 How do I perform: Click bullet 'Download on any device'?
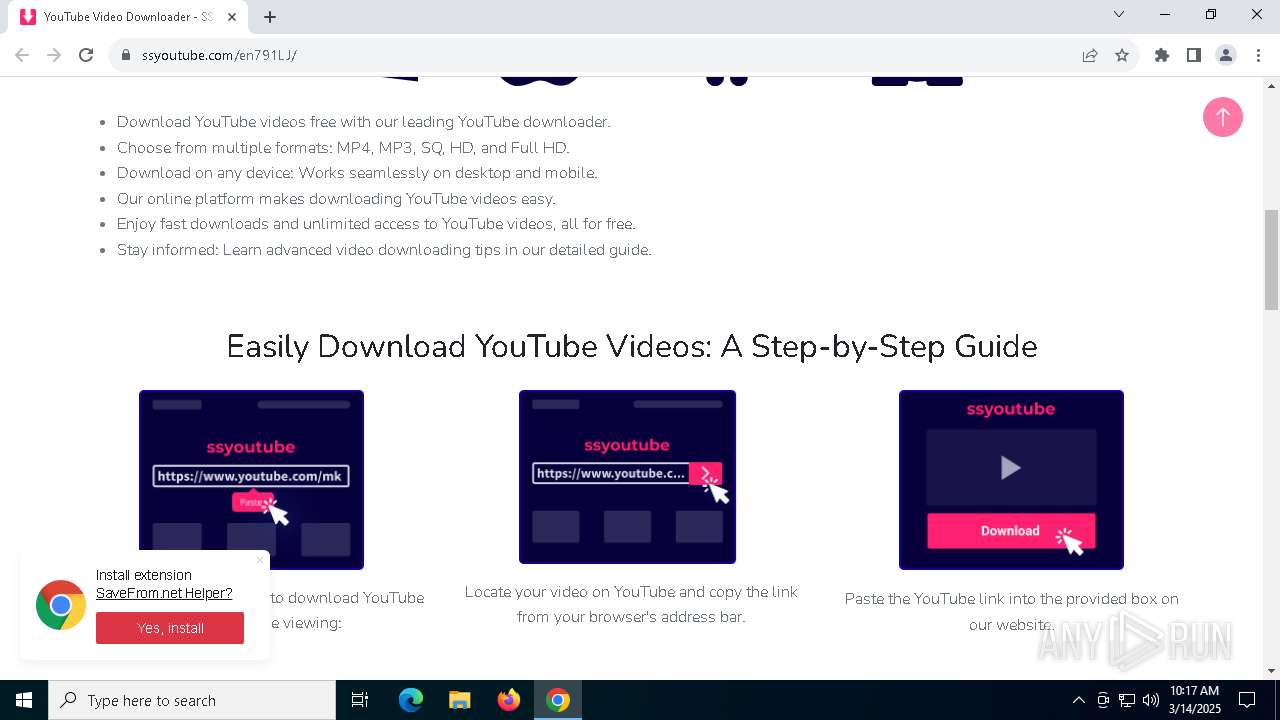click(x=357, y=173)
